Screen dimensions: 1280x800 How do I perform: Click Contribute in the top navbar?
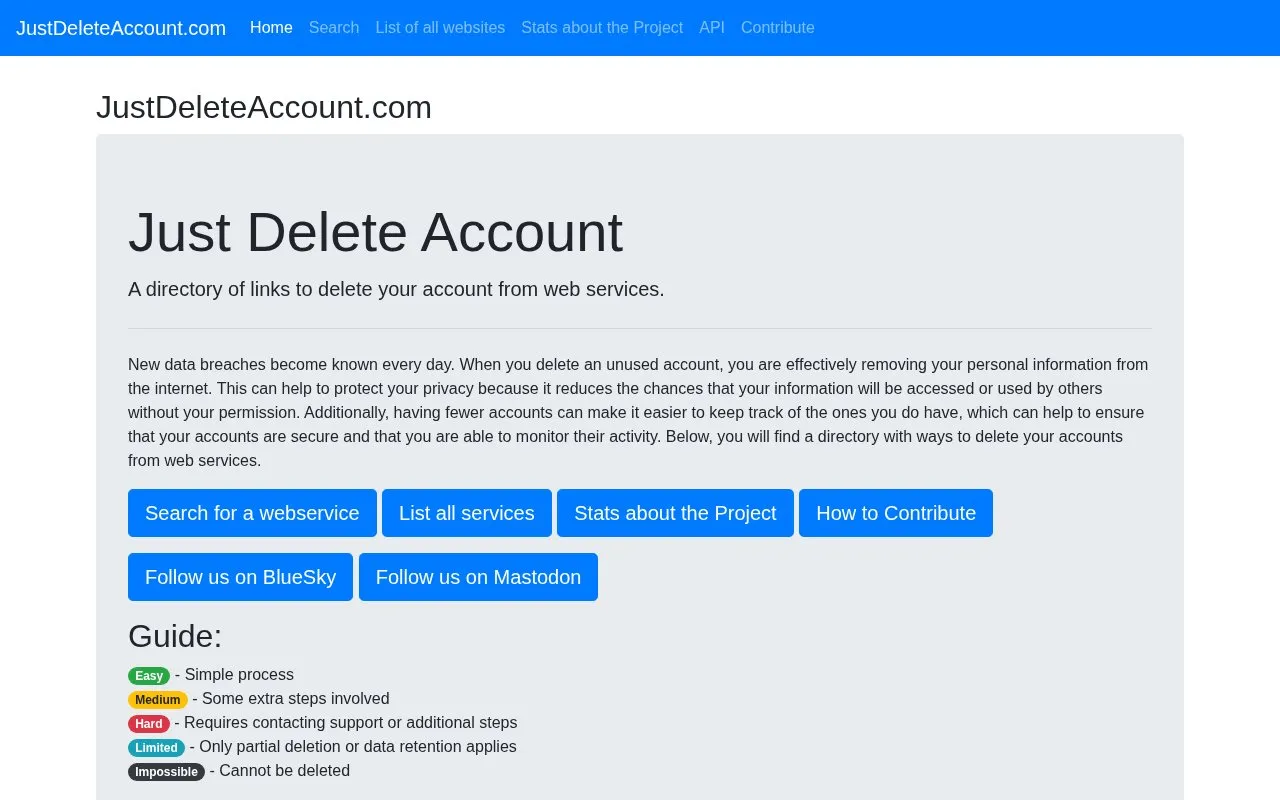tap(778, 28)
